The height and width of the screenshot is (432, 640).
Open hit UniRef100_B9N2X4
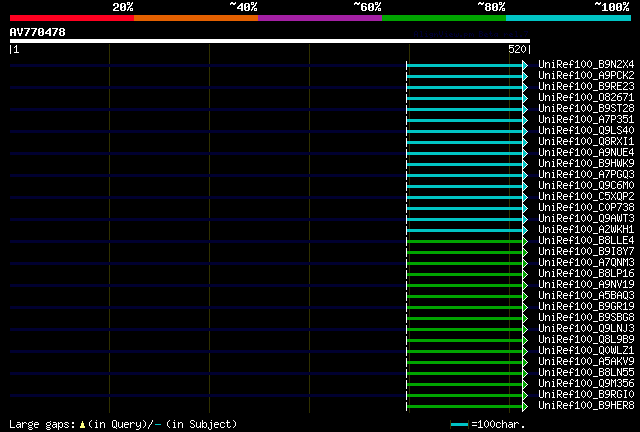click(586, 64)
